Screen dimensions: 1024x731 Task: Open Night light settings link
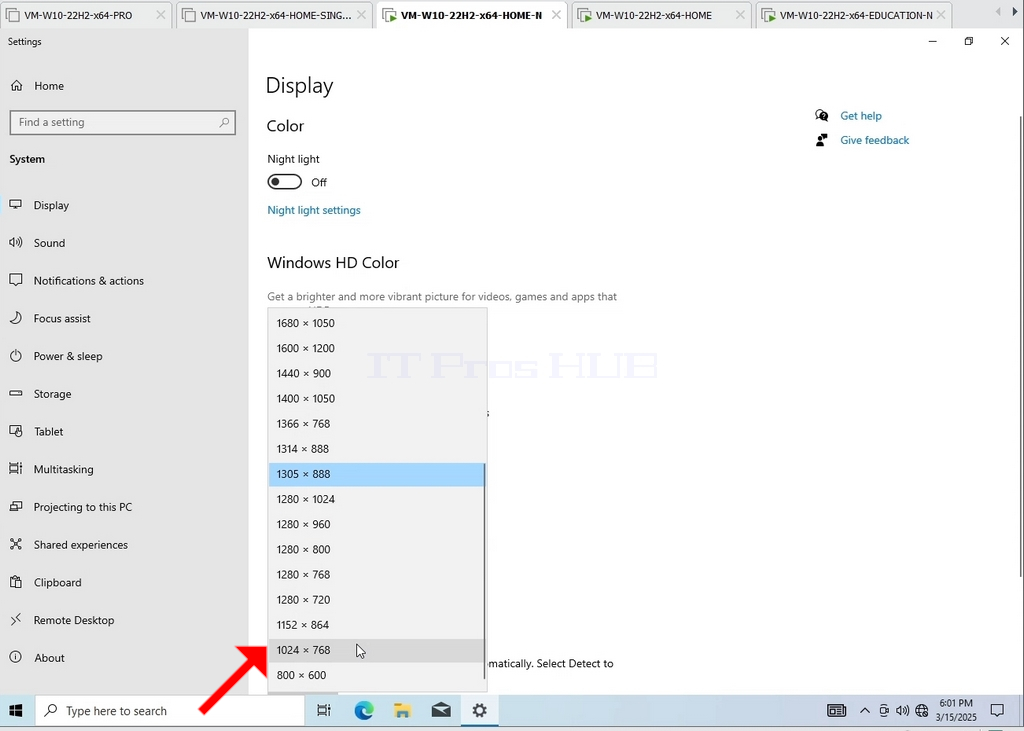314,210
